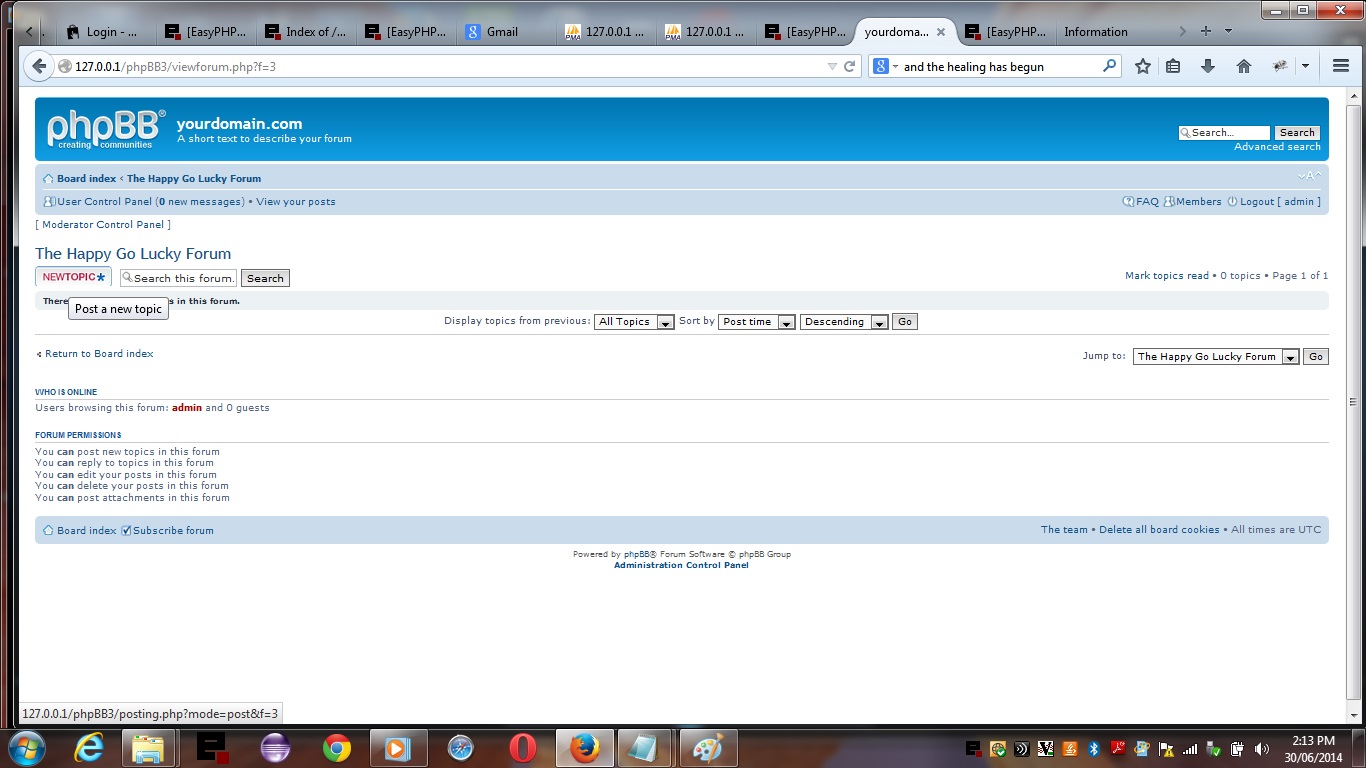Open the Descending order dropdown

843,322
